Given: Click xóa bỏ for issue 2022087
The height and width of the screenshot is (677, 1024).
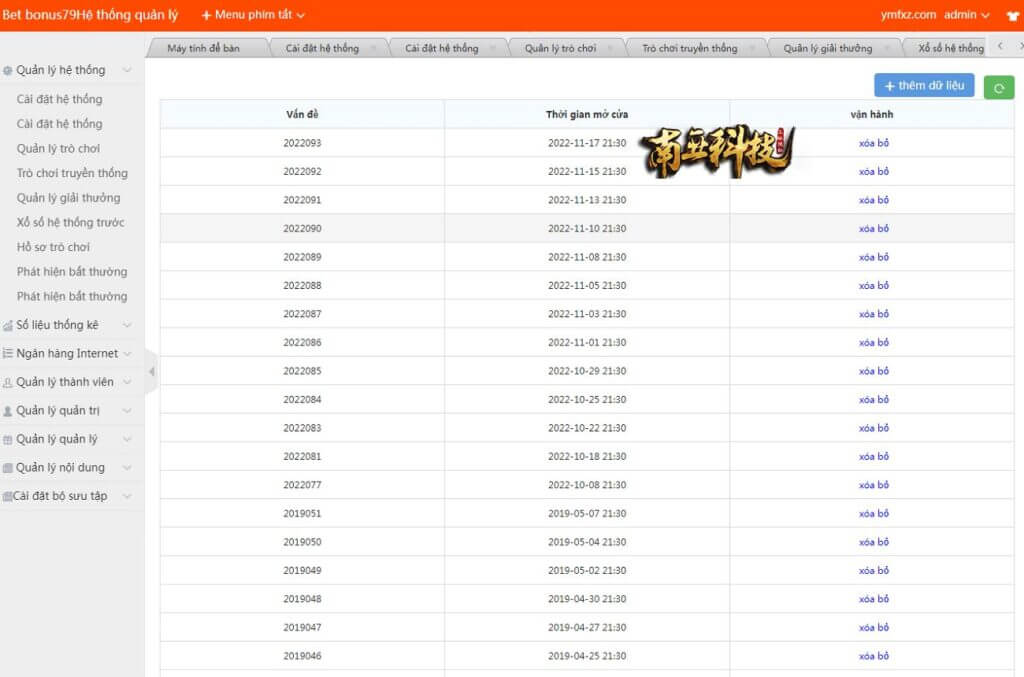Looking at the screenshot, I should [x=874, y=314].
